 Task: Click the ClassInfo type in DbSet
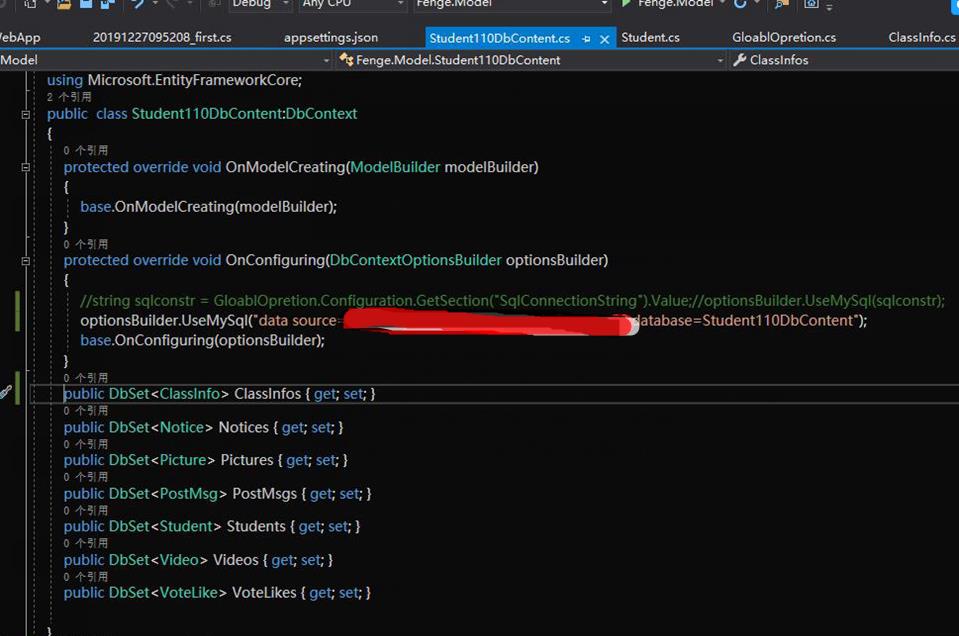189,394
